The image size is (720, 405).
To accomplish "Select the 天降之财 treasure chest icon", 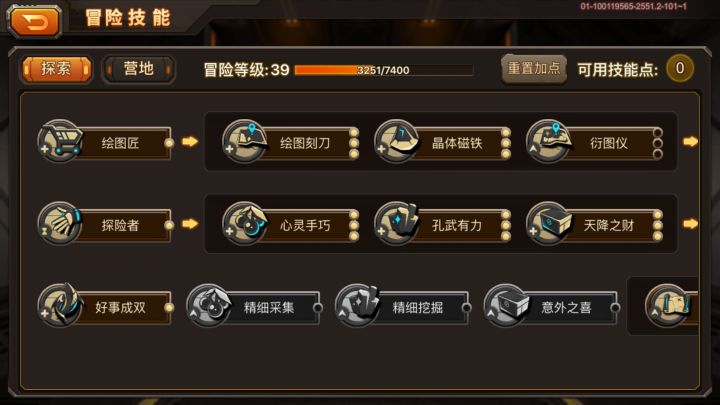I will (549, 223).
